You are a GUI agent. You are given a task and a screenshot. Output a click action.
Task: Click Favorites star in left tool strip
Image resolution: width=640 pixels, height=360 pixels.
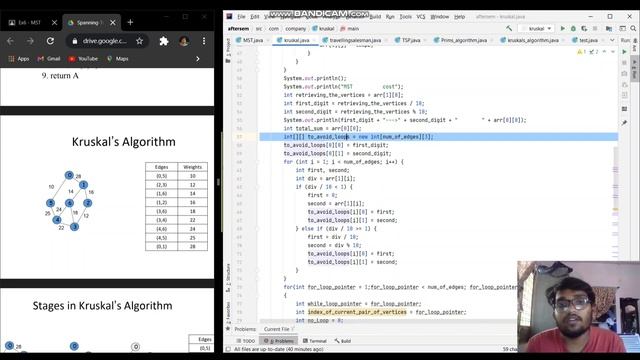pos(228,329)
